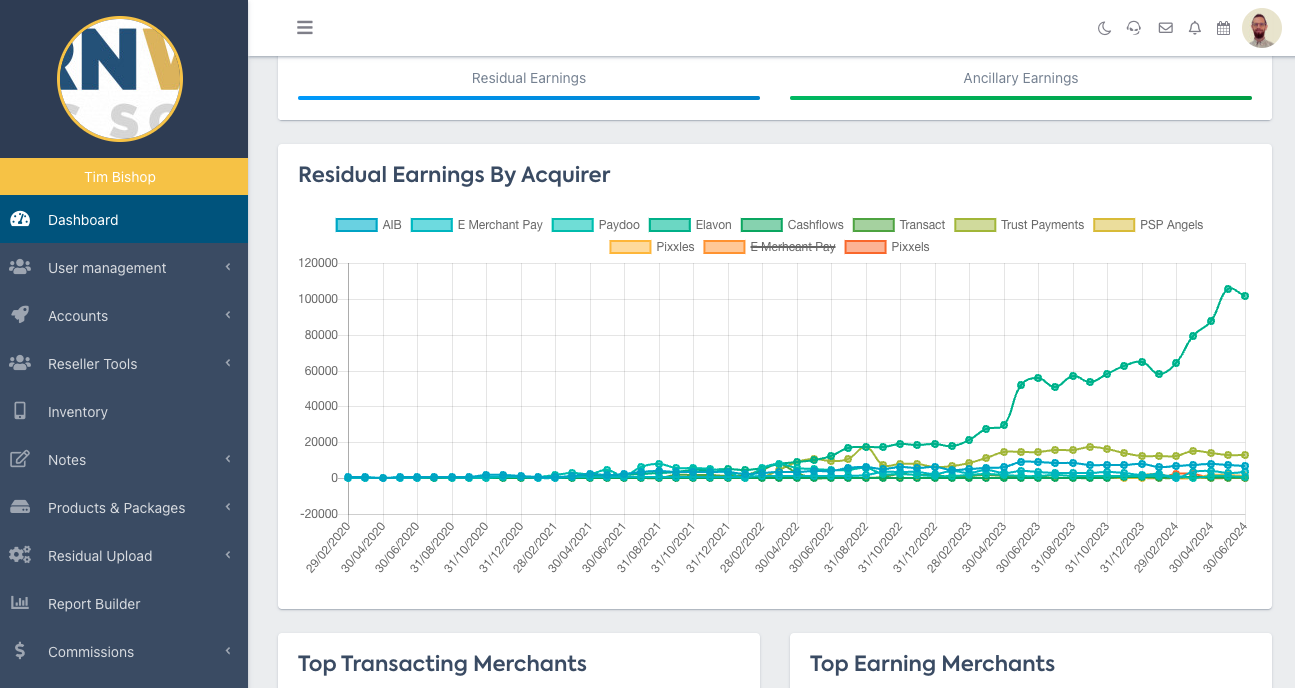Toggle dark mode with the moon icon

click(x=1104, y=28)
